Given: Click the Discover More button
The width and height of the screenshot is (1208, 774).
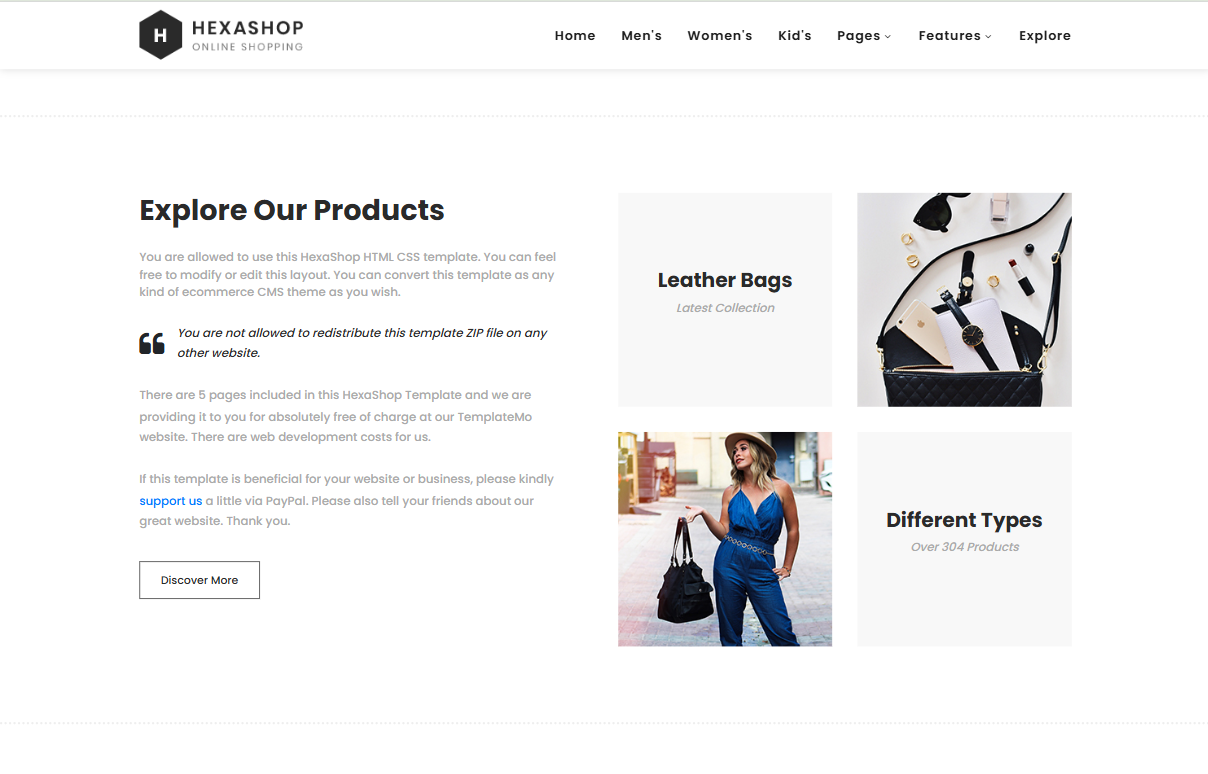Looking at the screenshot, I should pyautogui.click(x=199, y=580).
